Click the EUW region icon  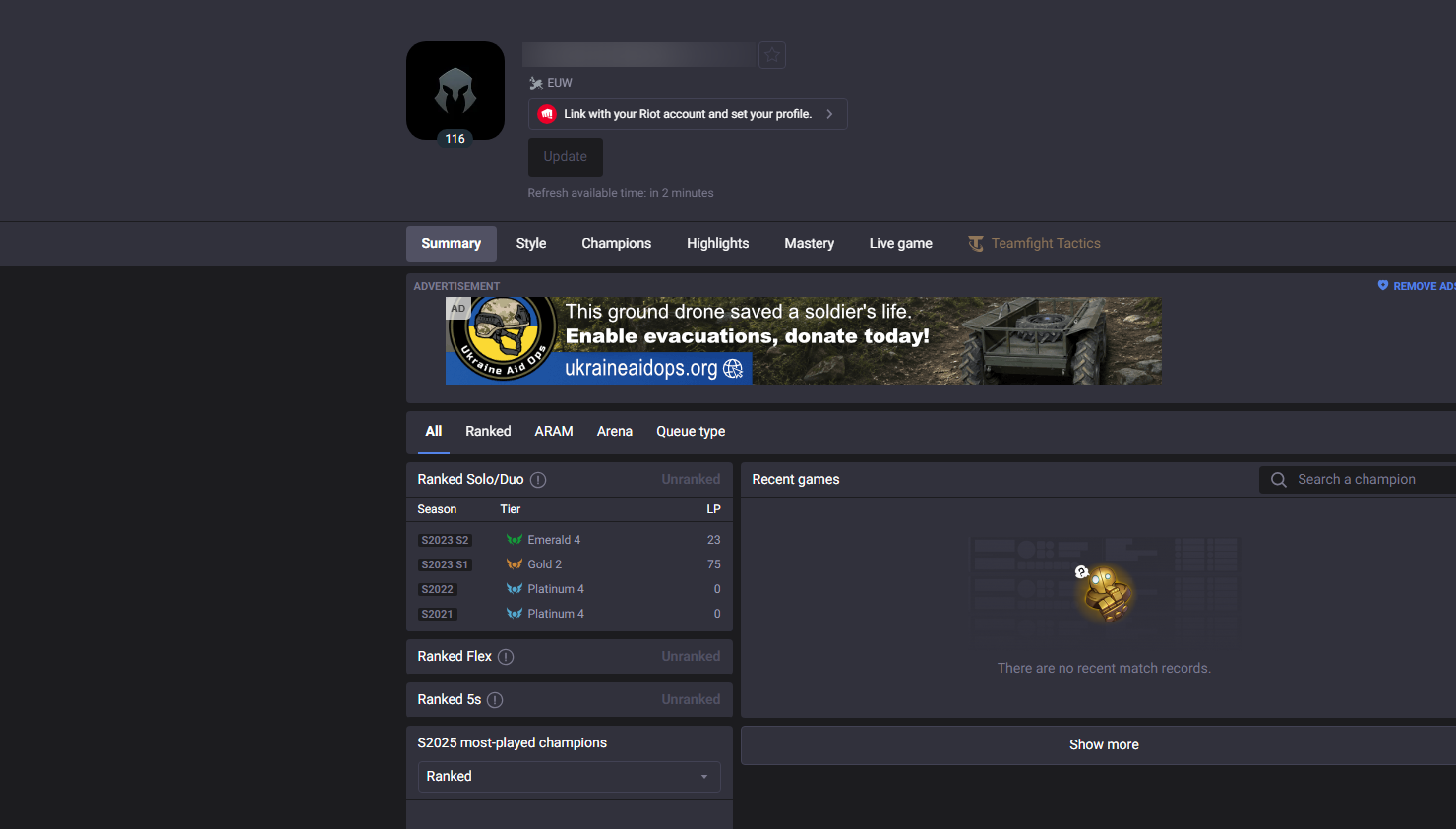point(536,84)
